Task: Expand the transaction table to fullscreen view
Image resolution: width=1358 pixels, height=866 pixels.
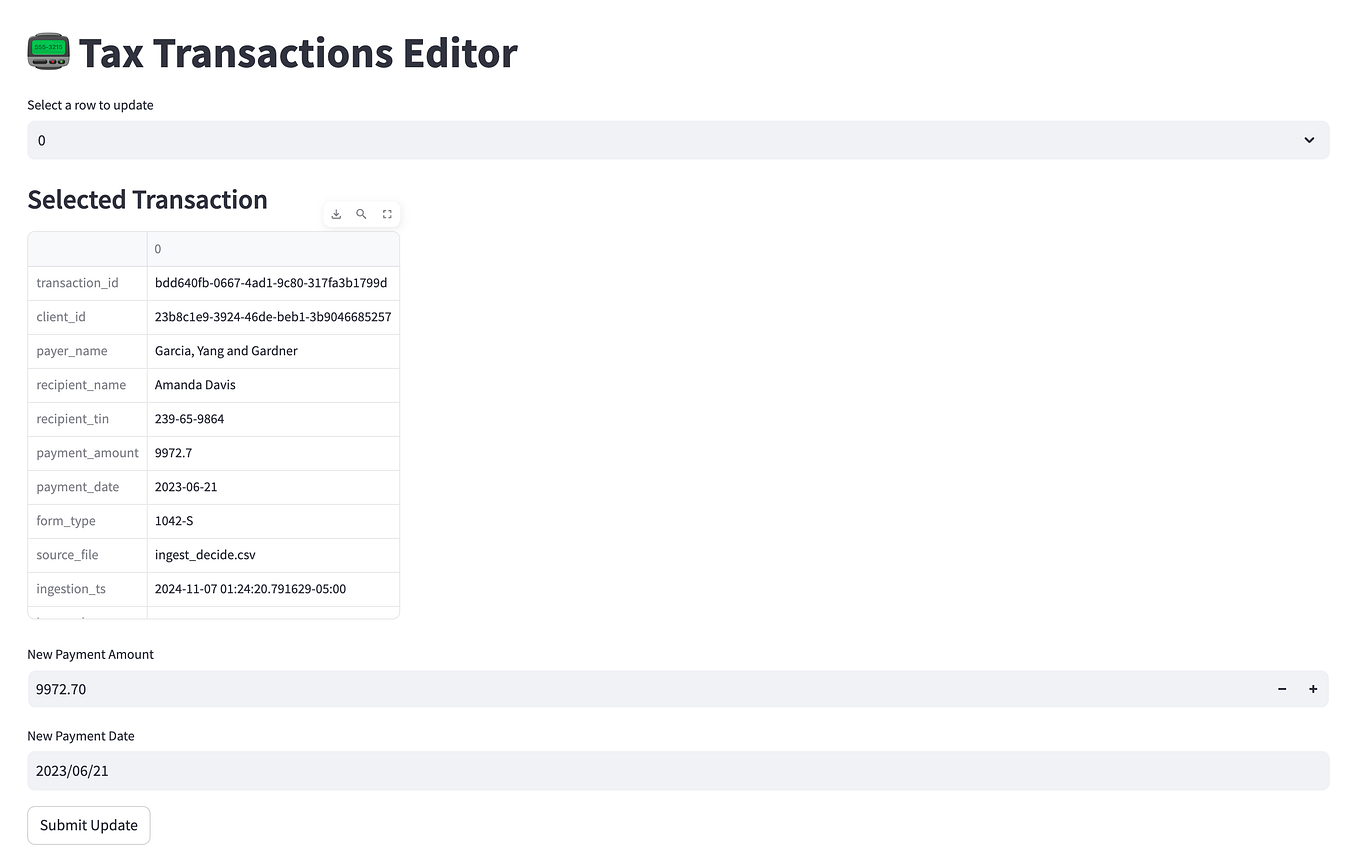Action: (x=387, y=213)
